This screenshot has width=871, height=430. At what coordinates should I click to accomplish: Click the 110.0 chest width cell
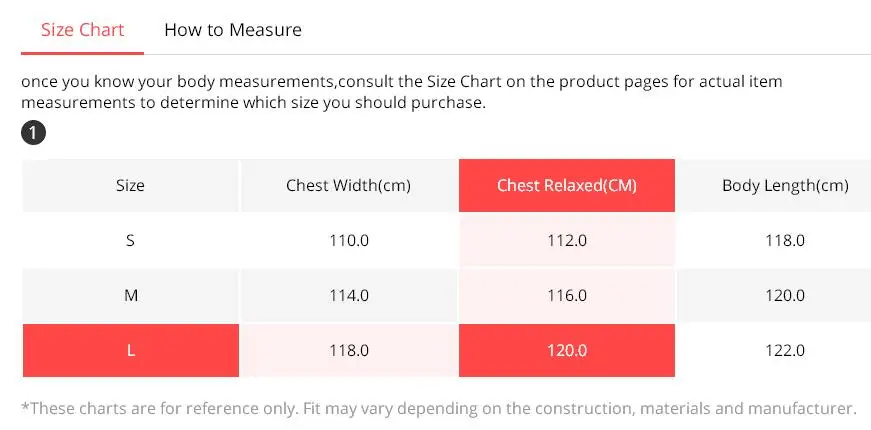pyautogui.click(x=348, y=240)
